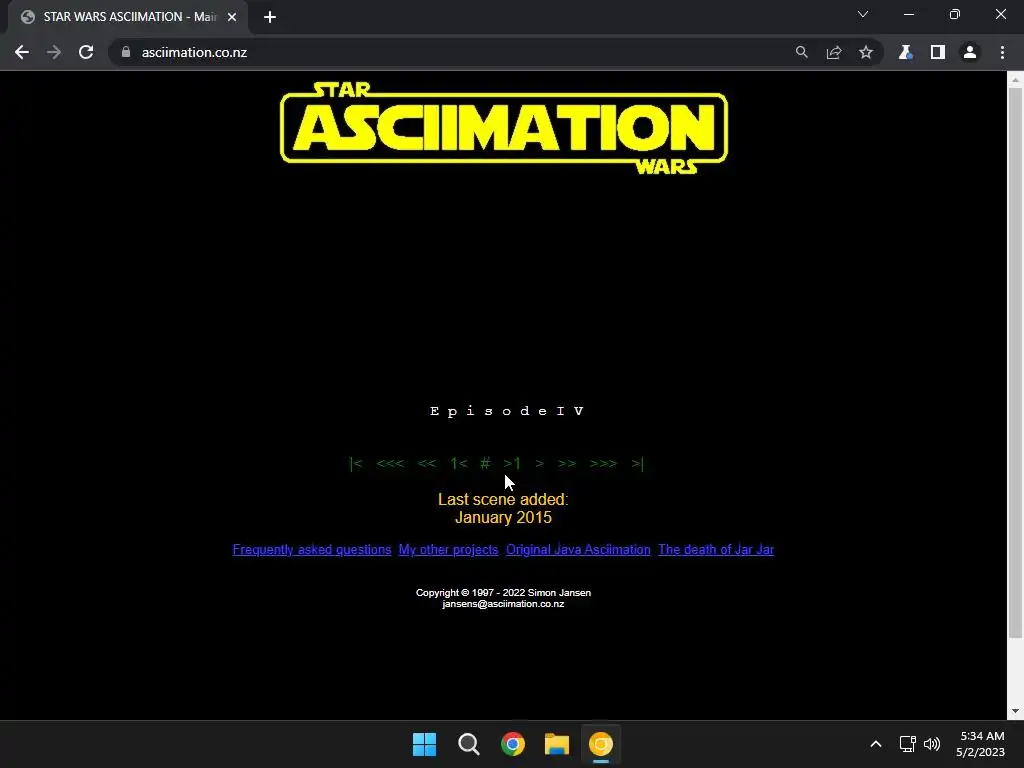Open Frequently asked questions link

312,550
